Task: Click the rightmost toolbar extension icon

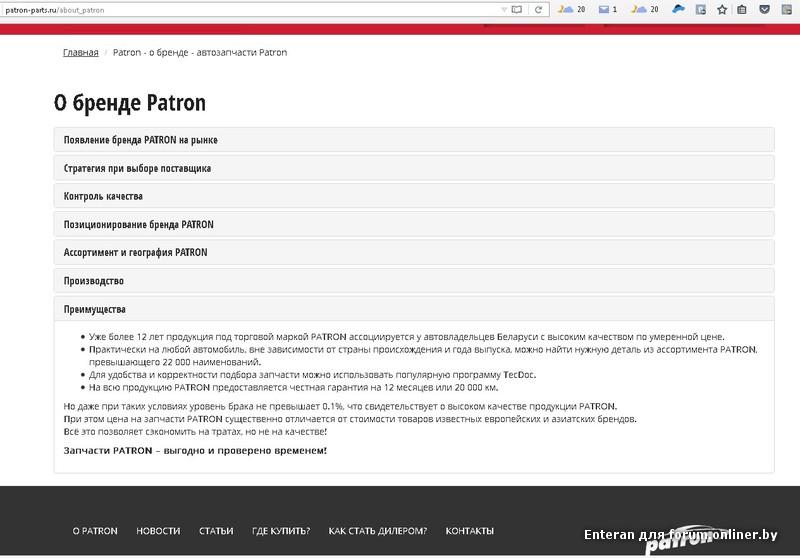Action: [787, 9]
